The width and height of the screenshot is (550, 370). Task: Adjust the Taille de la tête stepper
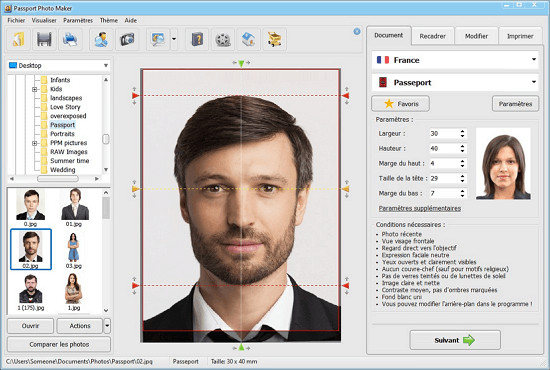click(462, 178)
